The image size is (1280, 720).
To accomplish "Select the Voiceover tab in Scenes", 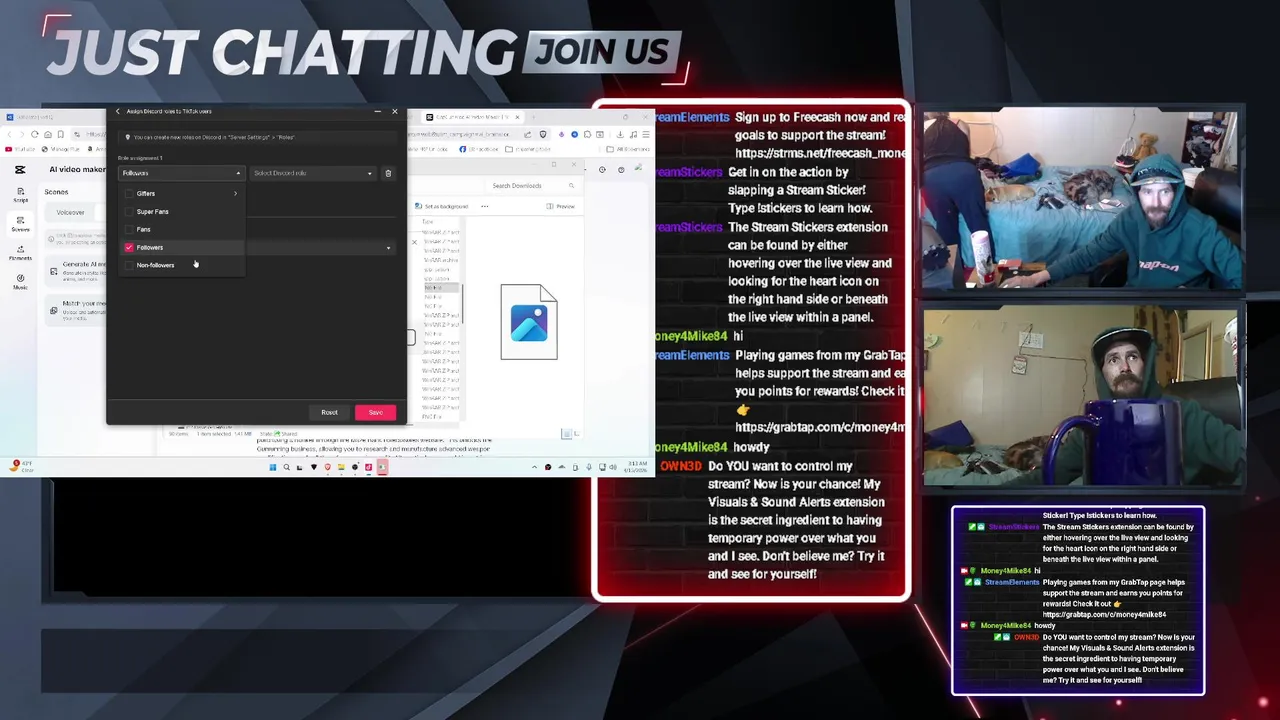I will click(x=70, y=212).
